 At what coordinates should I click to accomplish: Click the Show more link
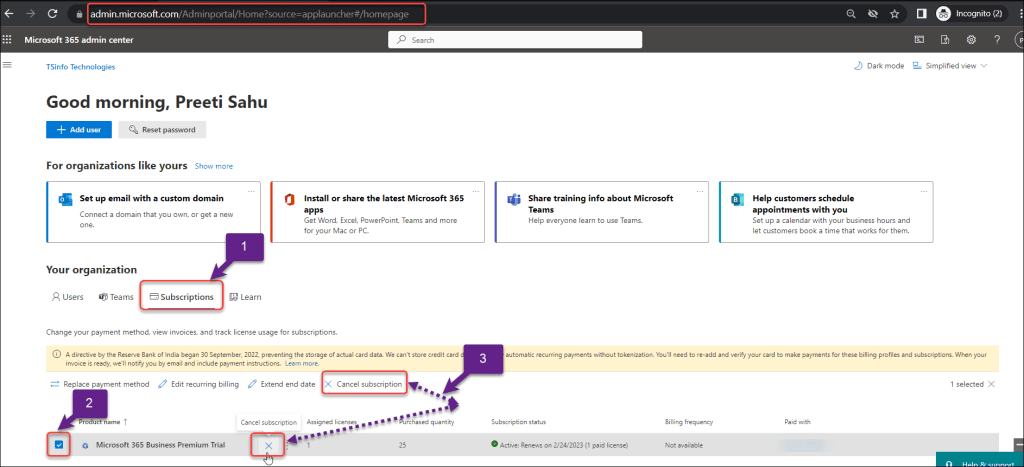(214, 167)
